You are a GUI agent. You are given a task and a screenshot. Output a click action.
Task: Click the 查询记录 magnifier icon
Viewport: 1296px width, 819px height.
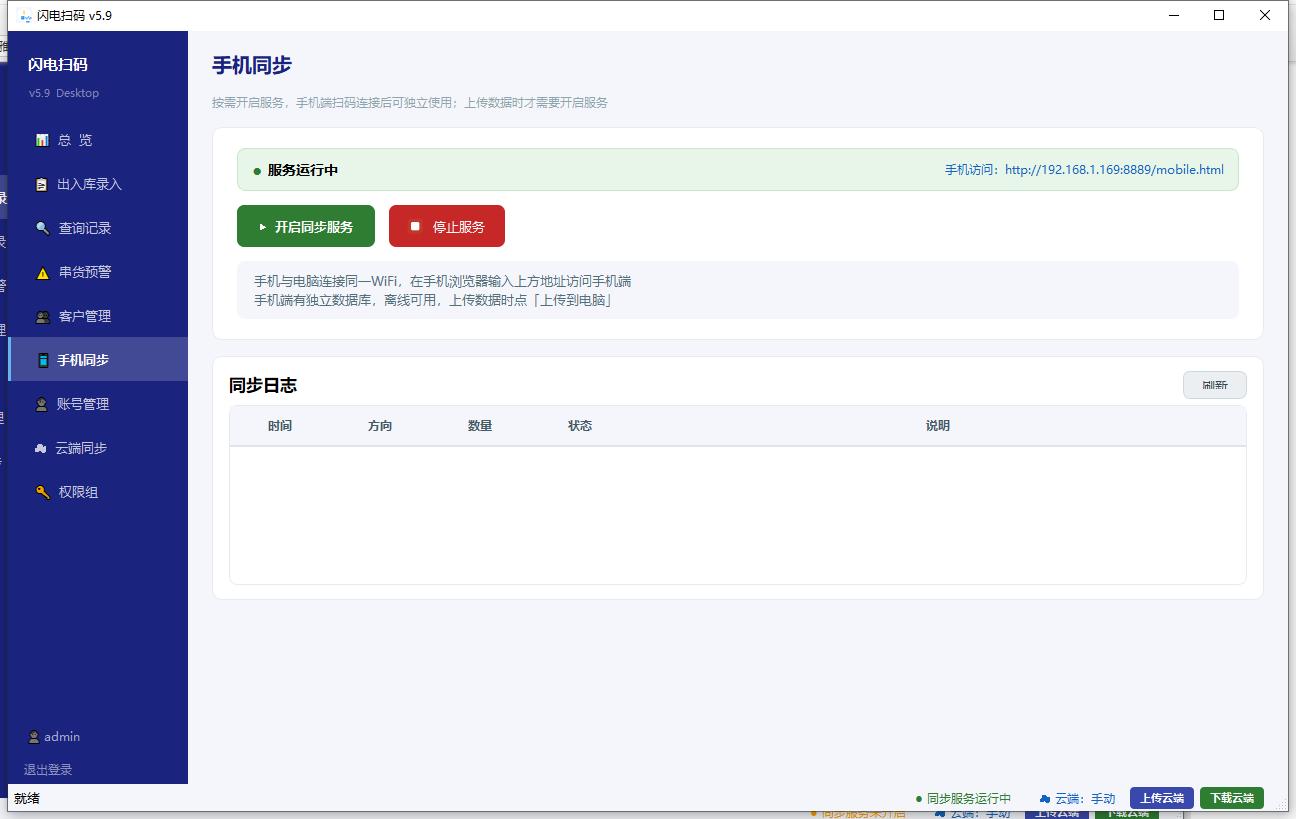(x=42, y=229)
